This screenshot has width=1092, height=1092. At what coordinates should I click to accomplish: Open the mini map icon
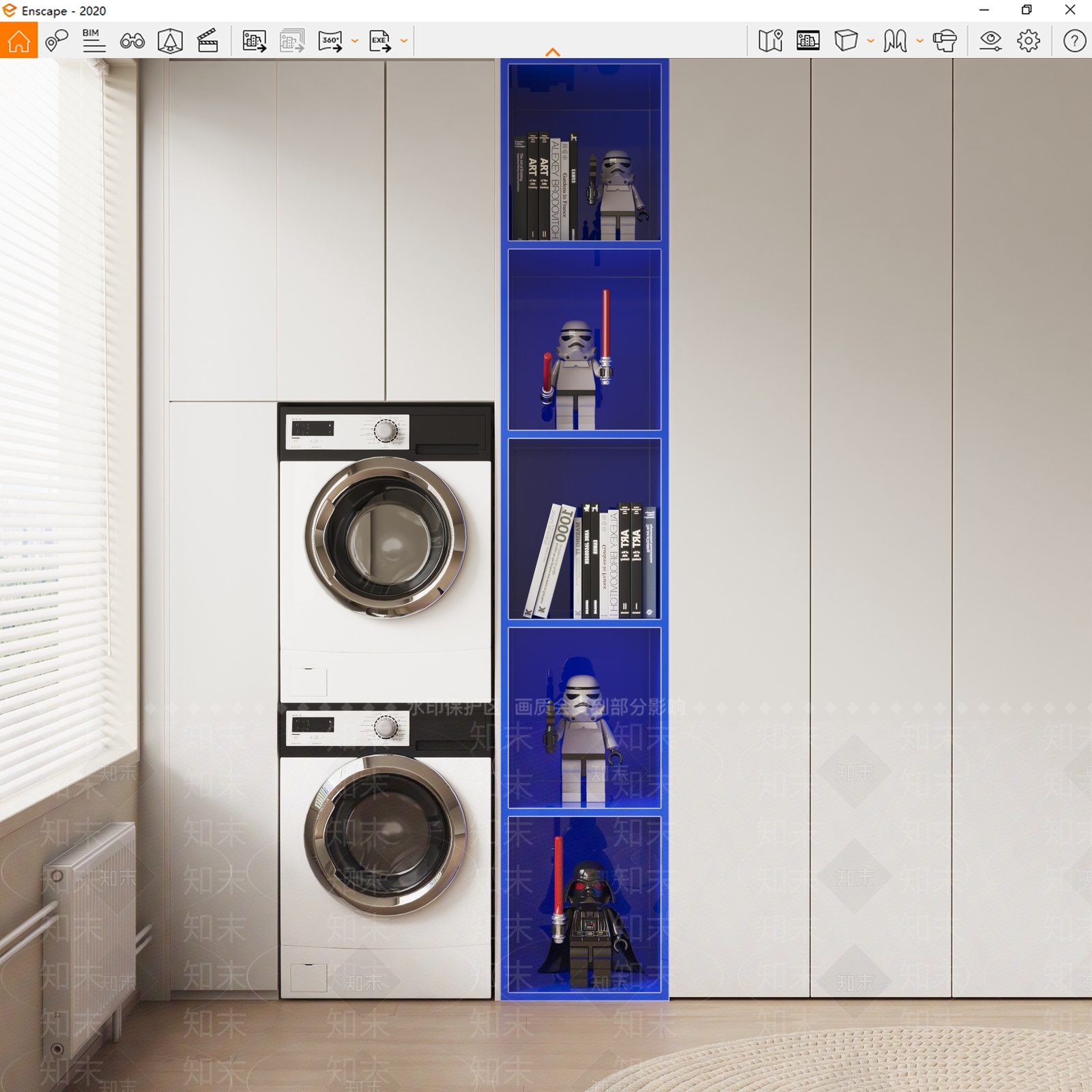(771, 41)
